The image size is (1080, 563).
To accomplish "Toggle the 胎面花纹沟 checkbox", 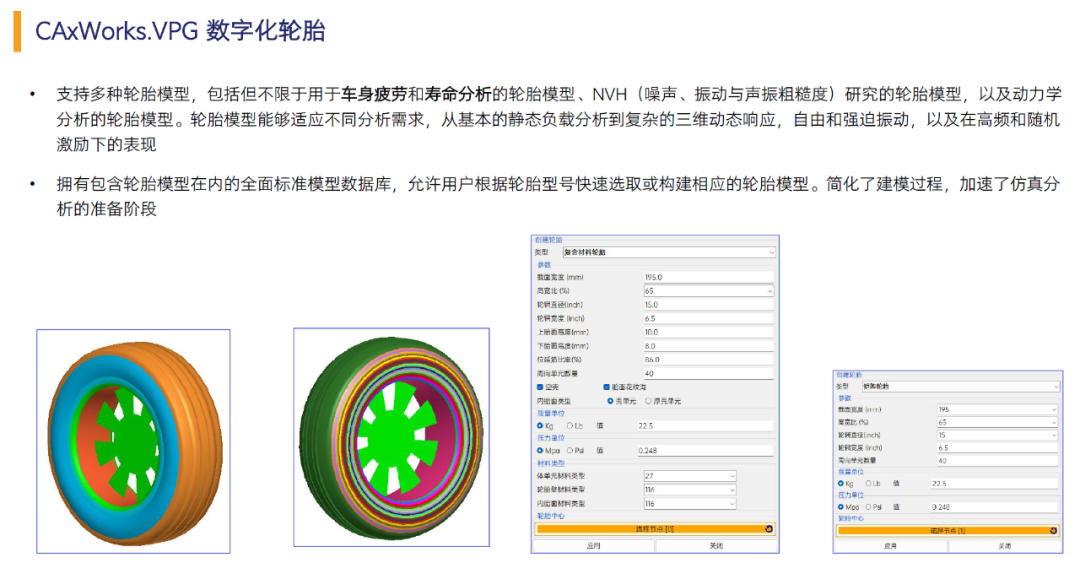I will (606, 387).
